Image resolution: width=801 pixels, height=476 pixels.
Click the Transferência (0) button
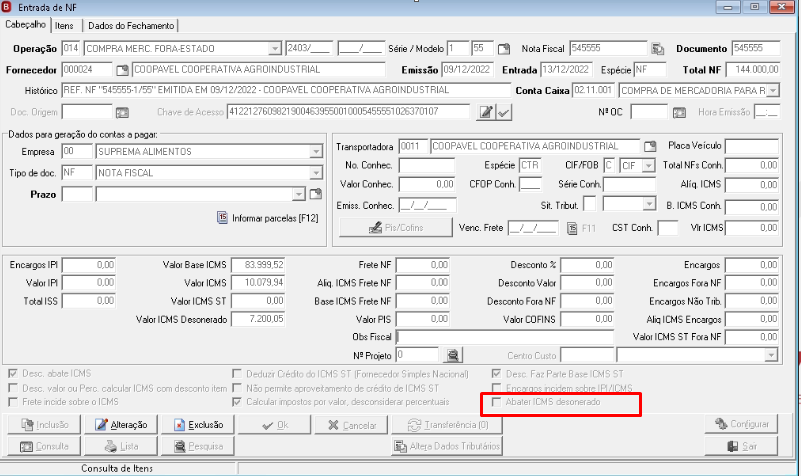(x=447, y=424)
